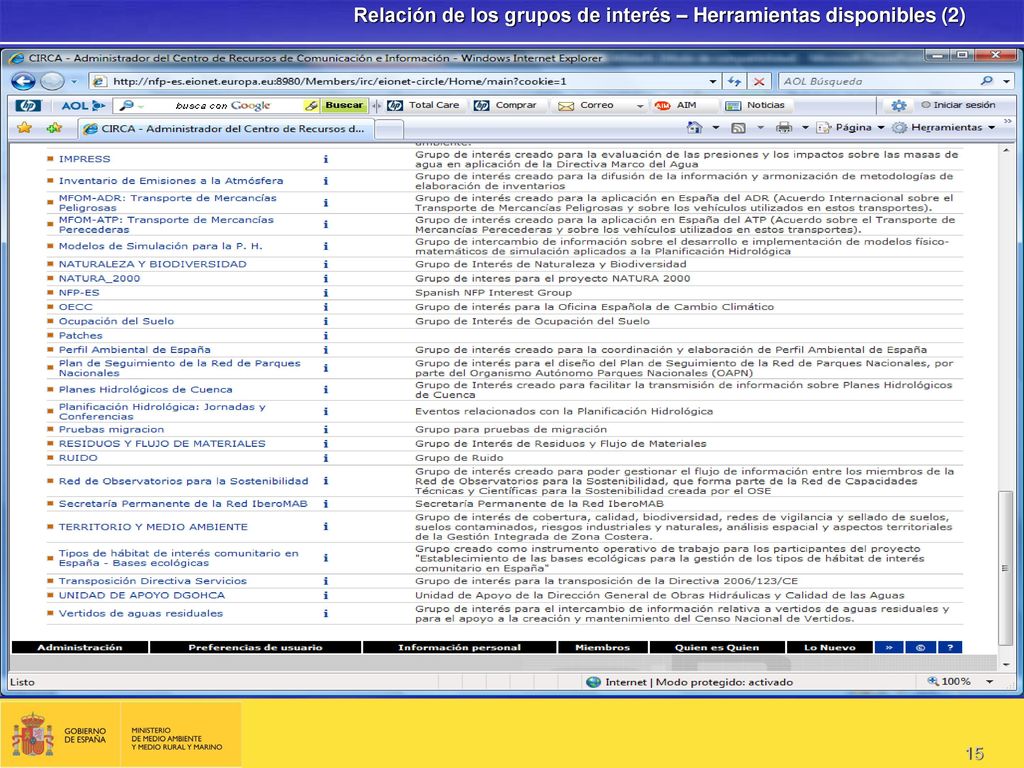Expand the Home button dropdown arrow
This screenshot has width=1024, height=768.
point(715,128)
